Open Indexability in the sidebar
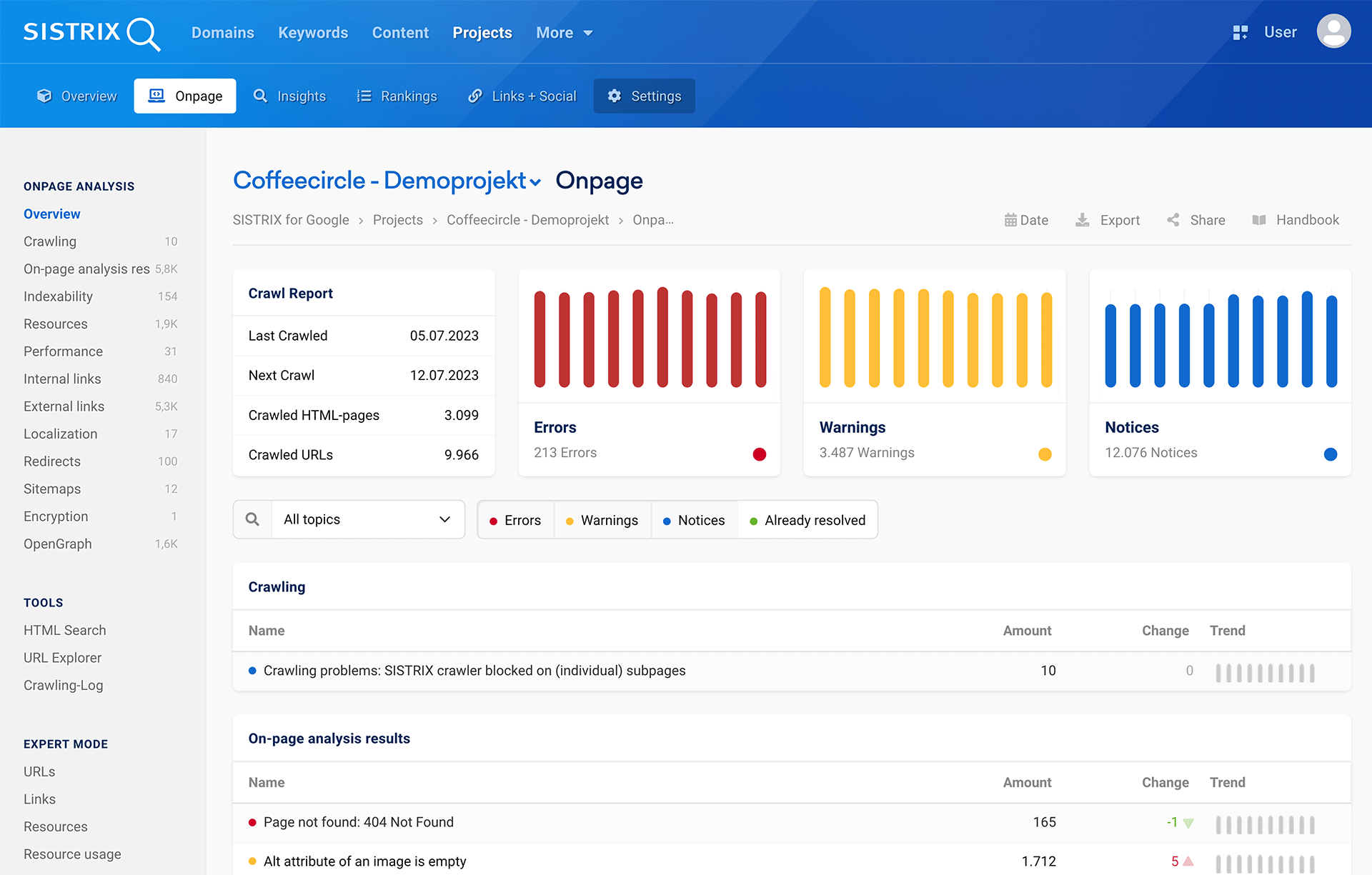The width and height of the screenshot is (1372, 875). 100,296
